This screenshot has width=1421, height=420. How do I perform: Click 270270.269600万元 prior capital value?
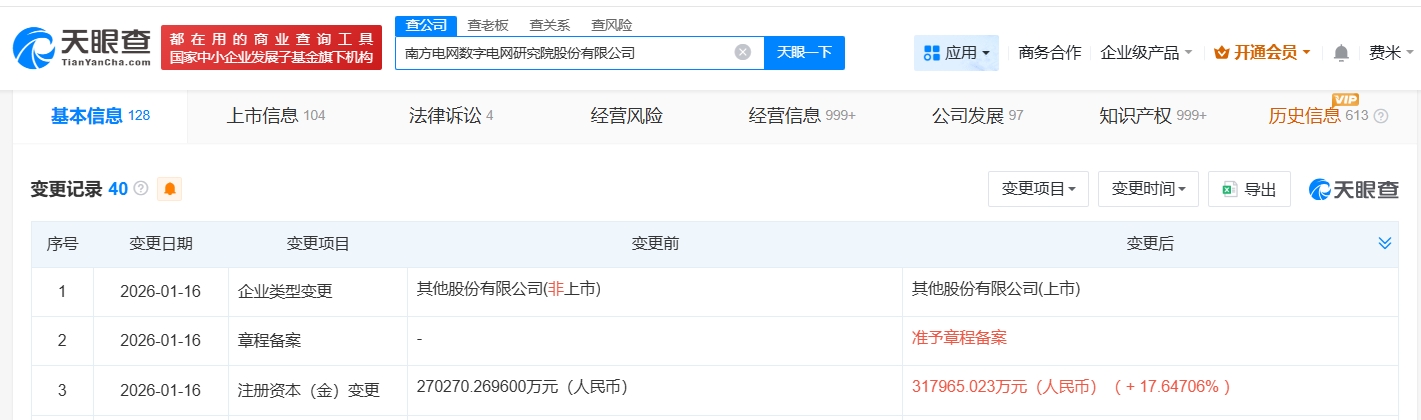click(x=527, y=386)
